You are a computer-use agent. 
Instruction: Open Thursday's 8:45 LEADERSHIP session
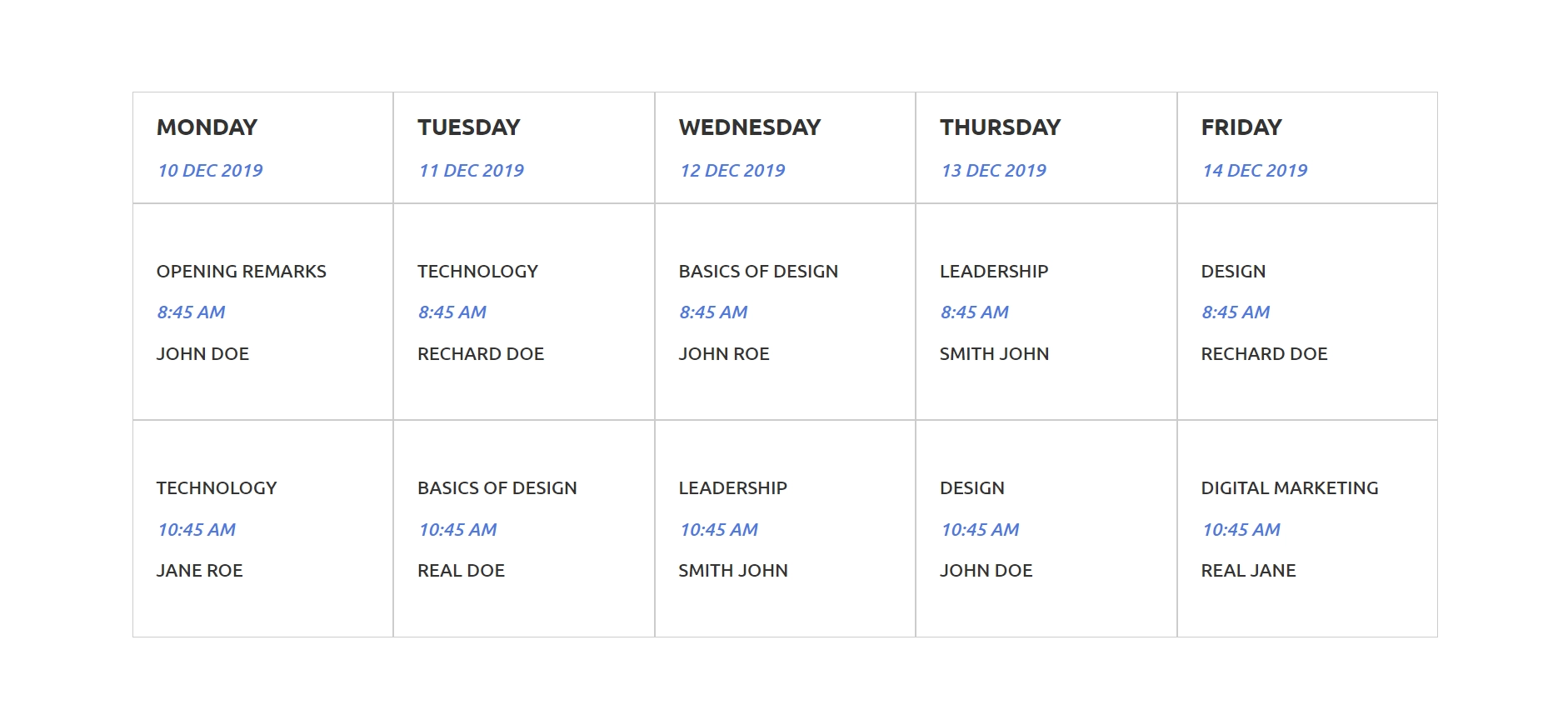994,271
